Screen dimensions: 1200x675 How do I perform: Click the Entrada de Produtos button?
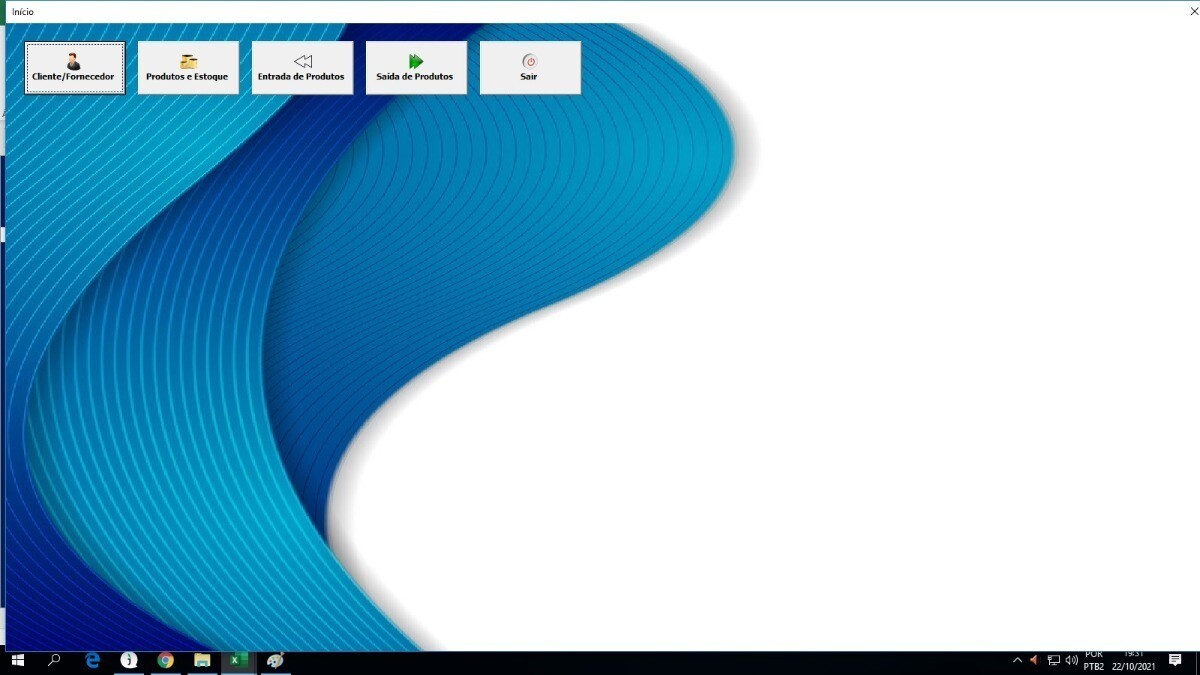click(302, 68)
